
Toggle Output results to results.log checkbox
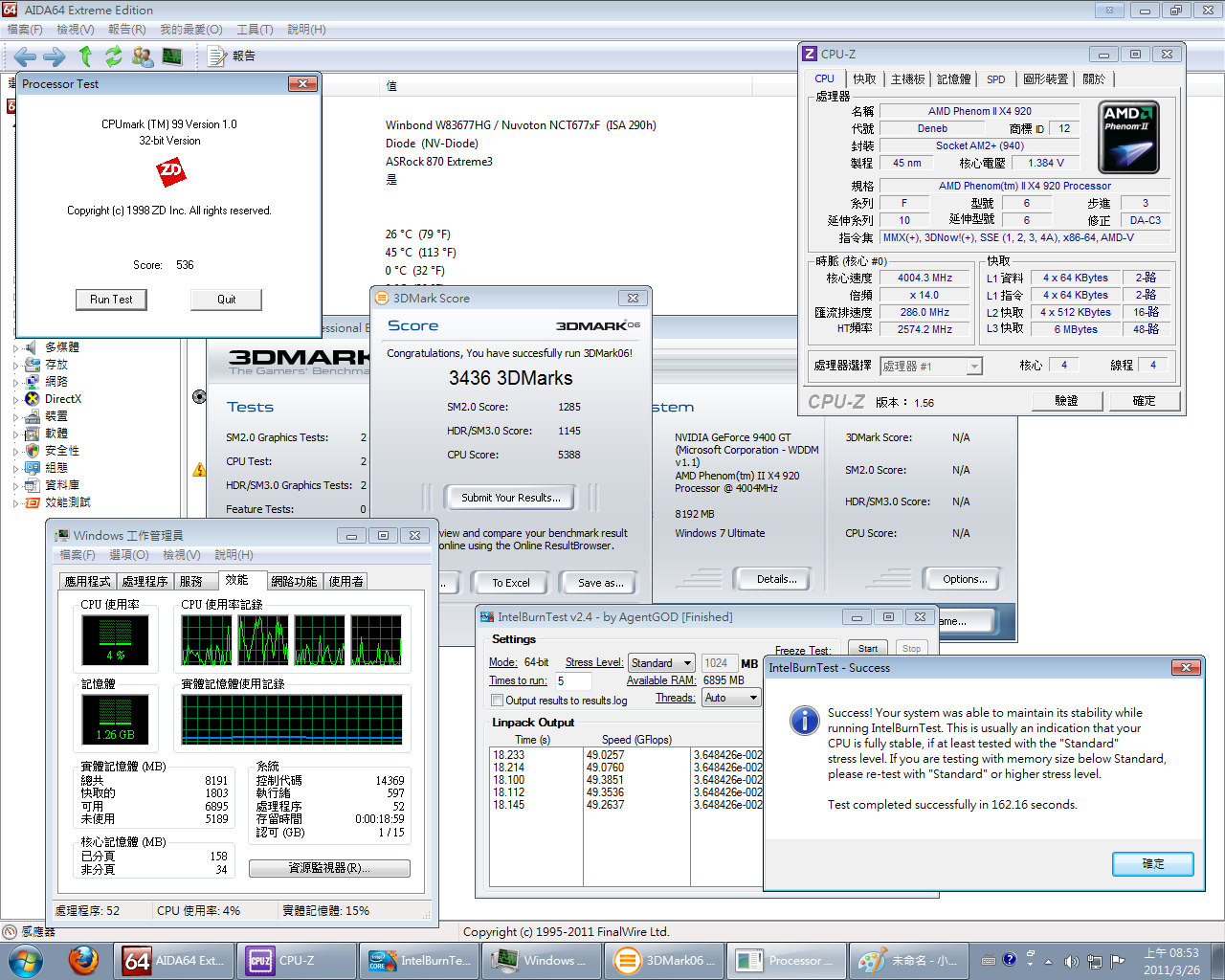tap(498, 701)
